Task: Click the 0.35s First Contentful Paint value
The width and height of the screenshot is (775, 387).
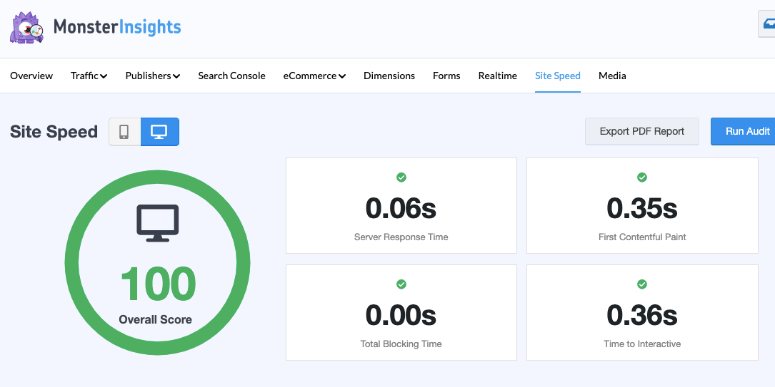Action: [642, 208]
